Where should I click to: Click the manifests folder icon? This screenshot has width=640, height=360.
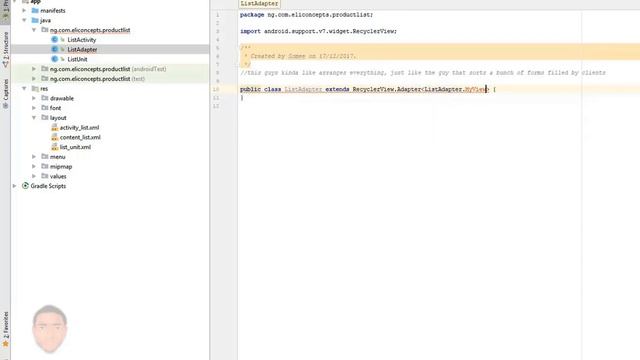click(35, 10)
